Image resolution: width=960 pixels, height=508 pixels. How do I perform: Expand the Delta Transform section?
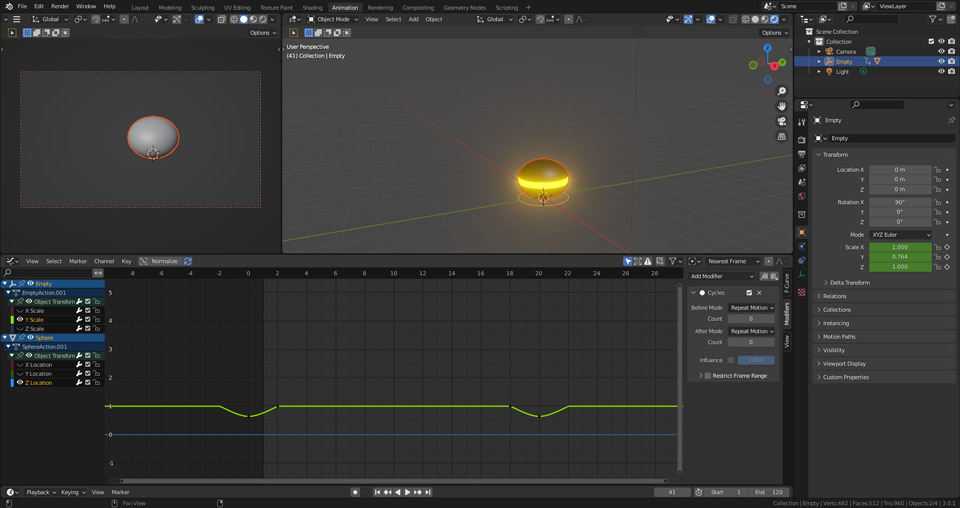click(x=849, y=283)
